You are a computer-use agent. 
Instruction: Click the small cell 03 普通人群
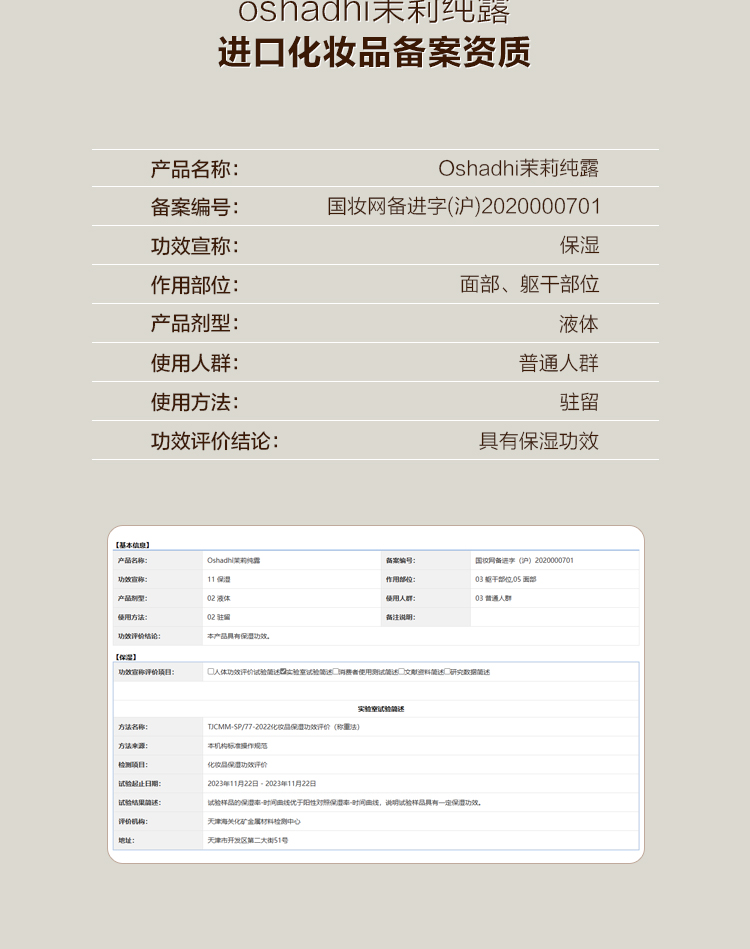coord(493,598)
